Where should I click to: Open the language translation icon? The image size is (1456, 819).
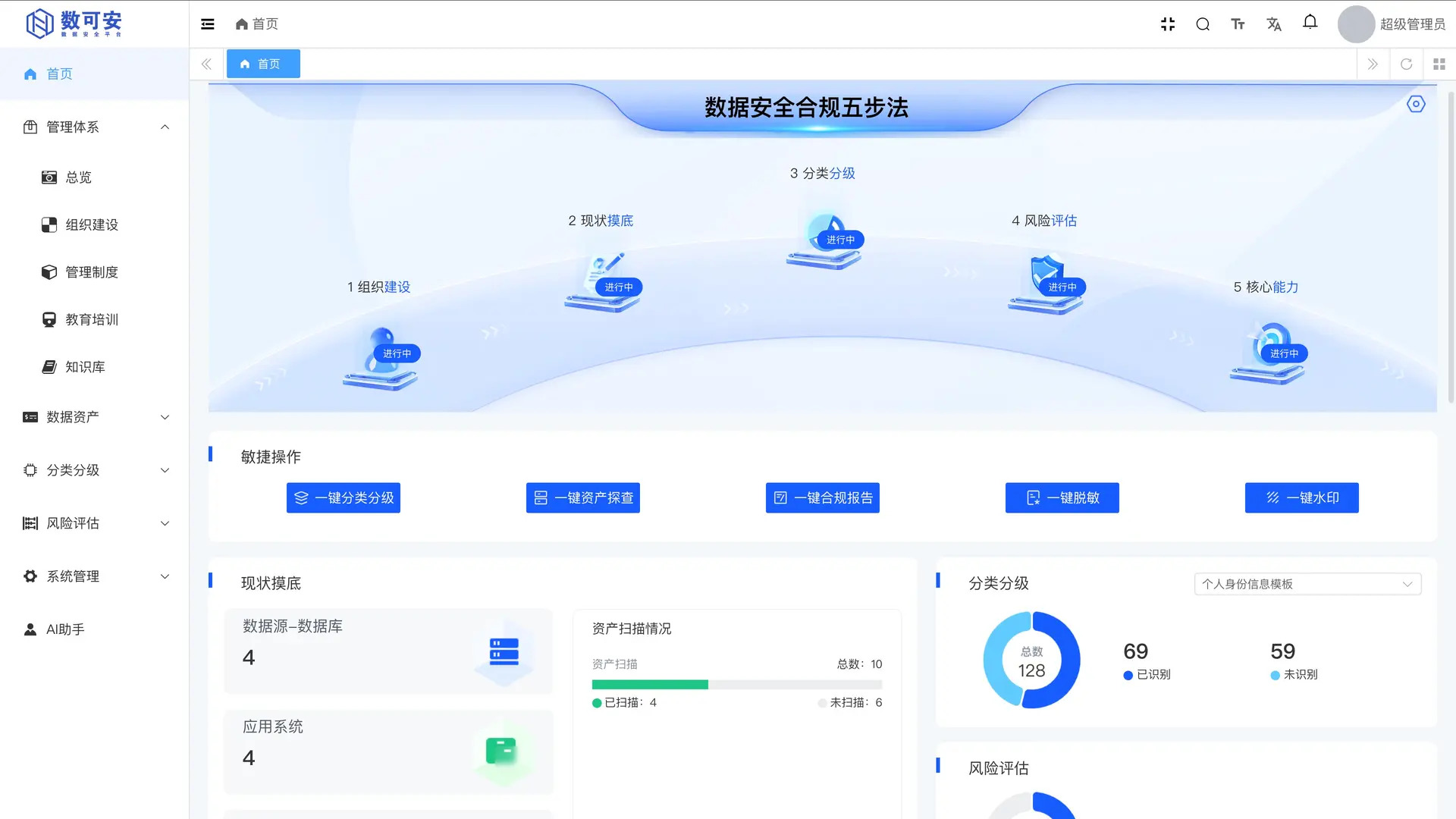[x=1274, y=24]
